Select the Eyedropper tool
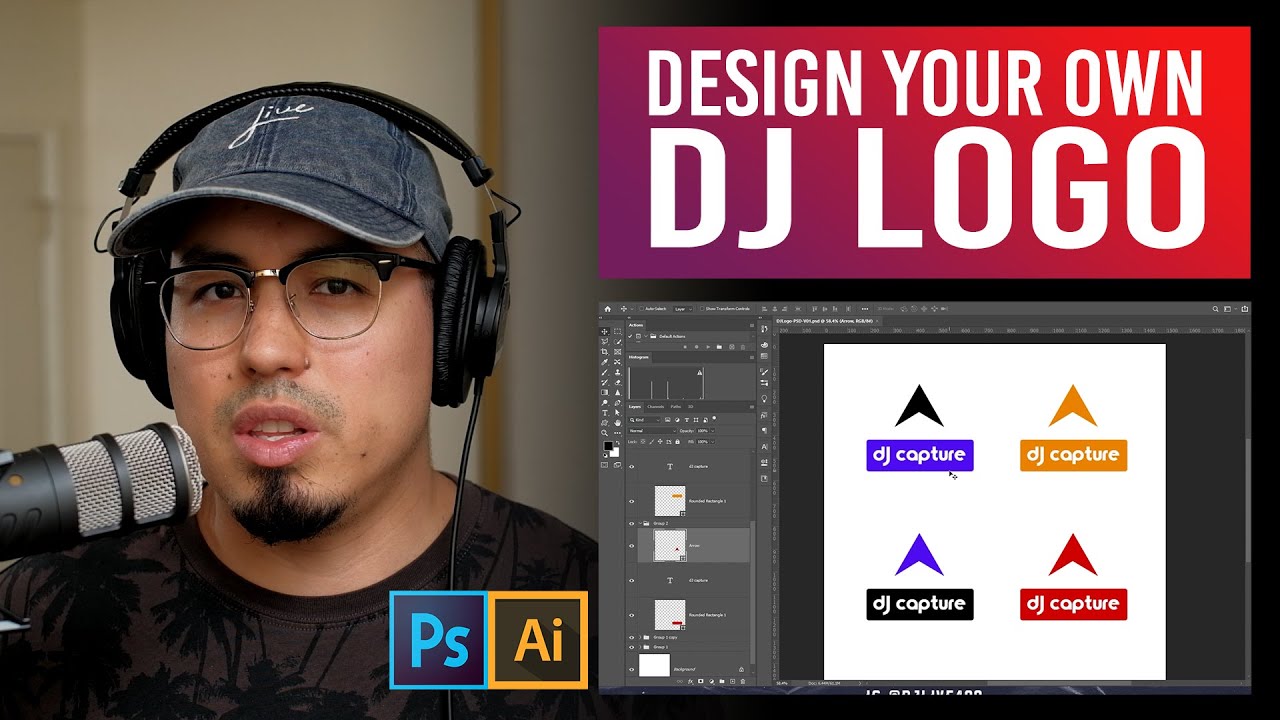 pyautogui.click(x=604, y=362)
